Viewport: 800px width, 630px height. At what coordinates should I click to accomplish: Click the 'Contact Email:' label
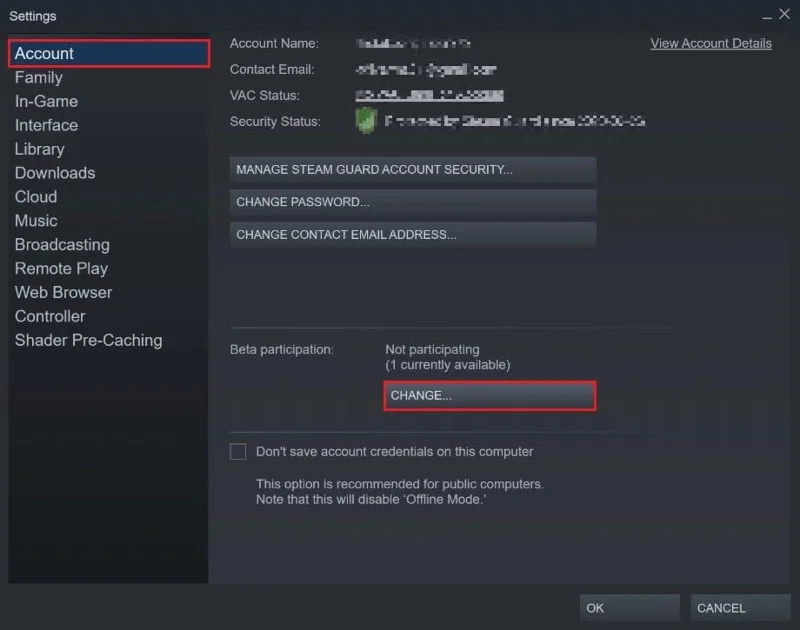click(272, 69)
